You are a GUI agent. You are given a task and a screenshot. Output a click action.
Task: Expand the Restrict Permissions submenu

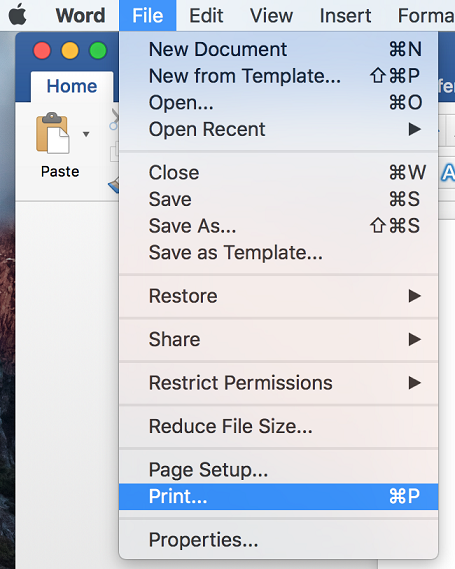278,383
